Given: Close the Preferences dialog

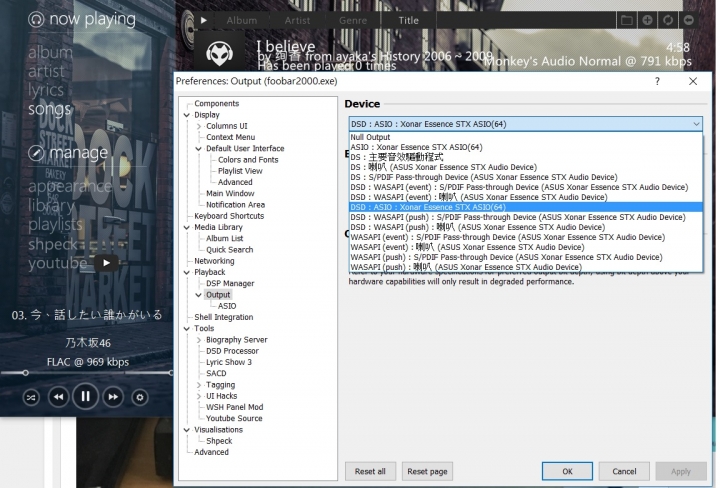Looking at the screenshot, I should [693, 81].
